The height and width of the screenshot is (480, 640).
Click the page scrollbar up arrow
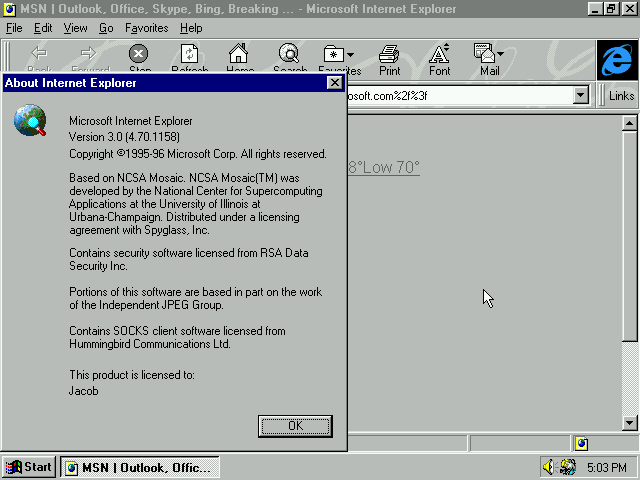(629, 123)
